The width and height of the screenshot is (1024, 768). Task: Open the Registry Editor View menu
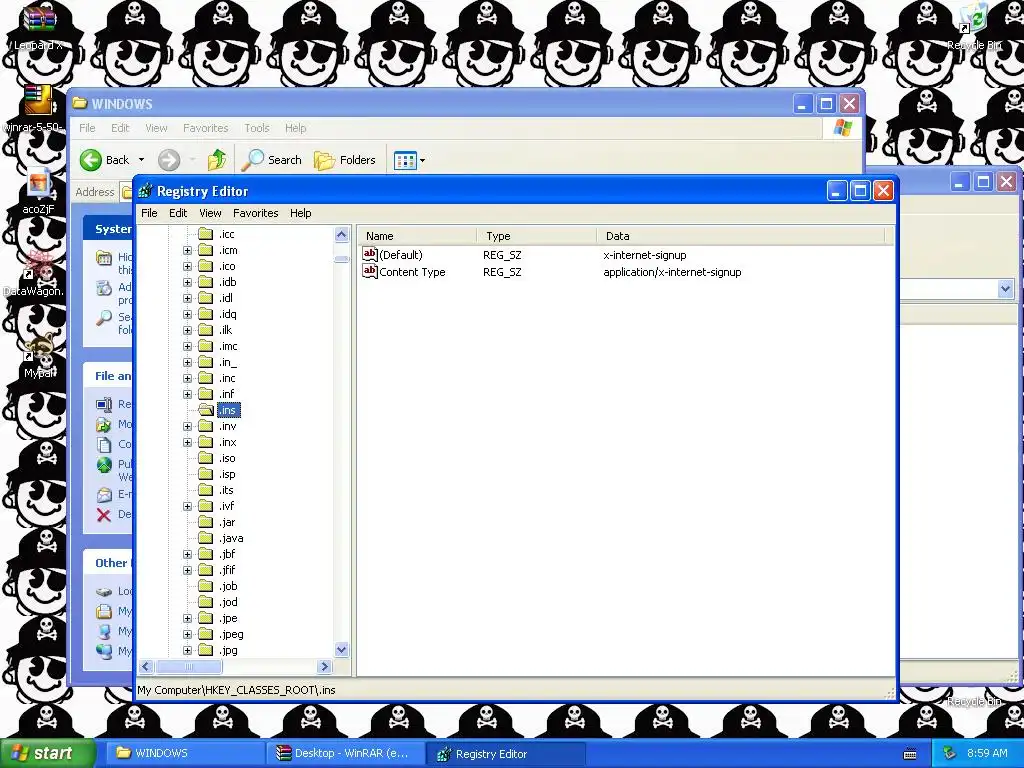[x=210, y=213]
